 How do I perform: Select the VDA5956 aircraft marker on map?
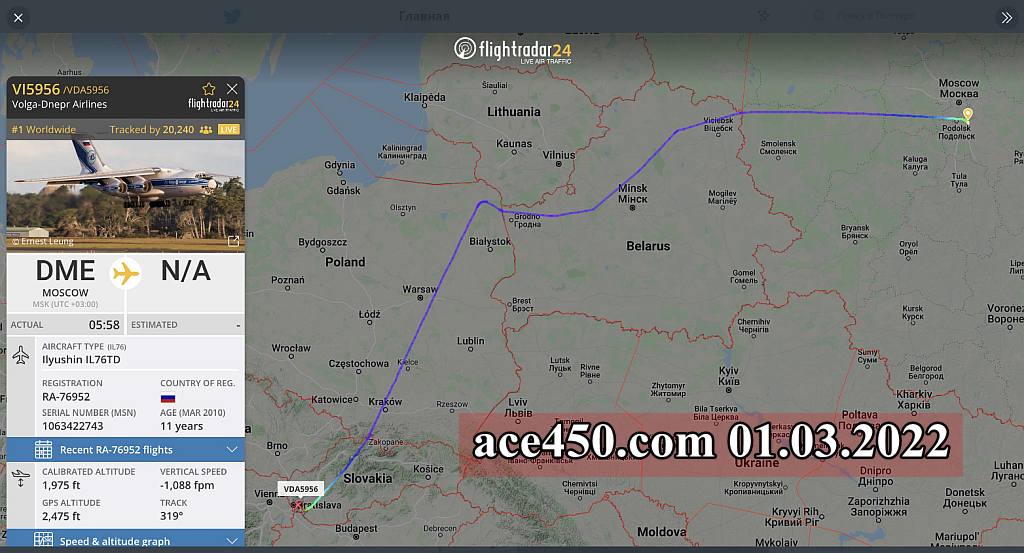click(298, 505)
